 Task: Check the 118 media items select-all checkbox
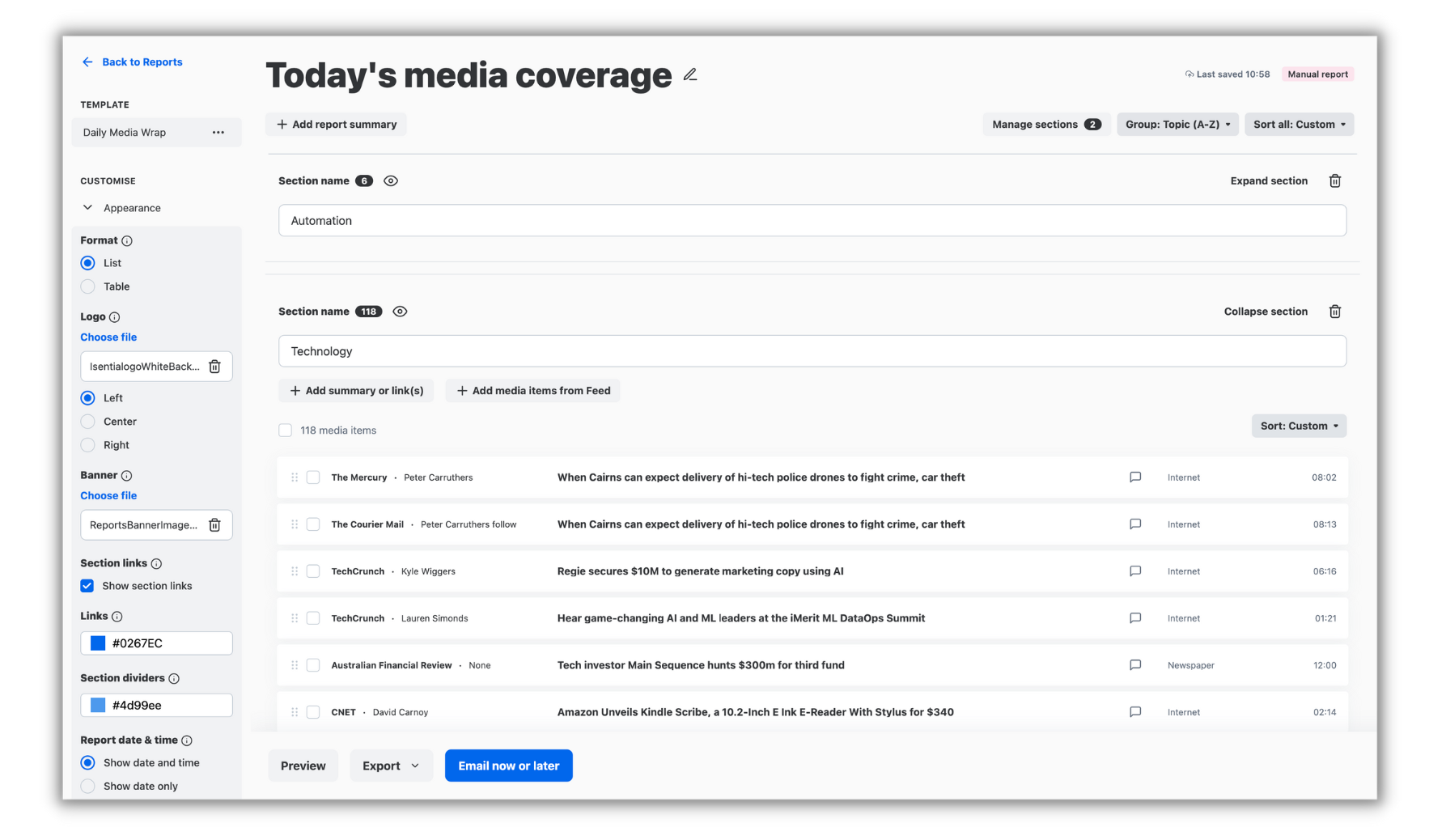pos(286,431)
